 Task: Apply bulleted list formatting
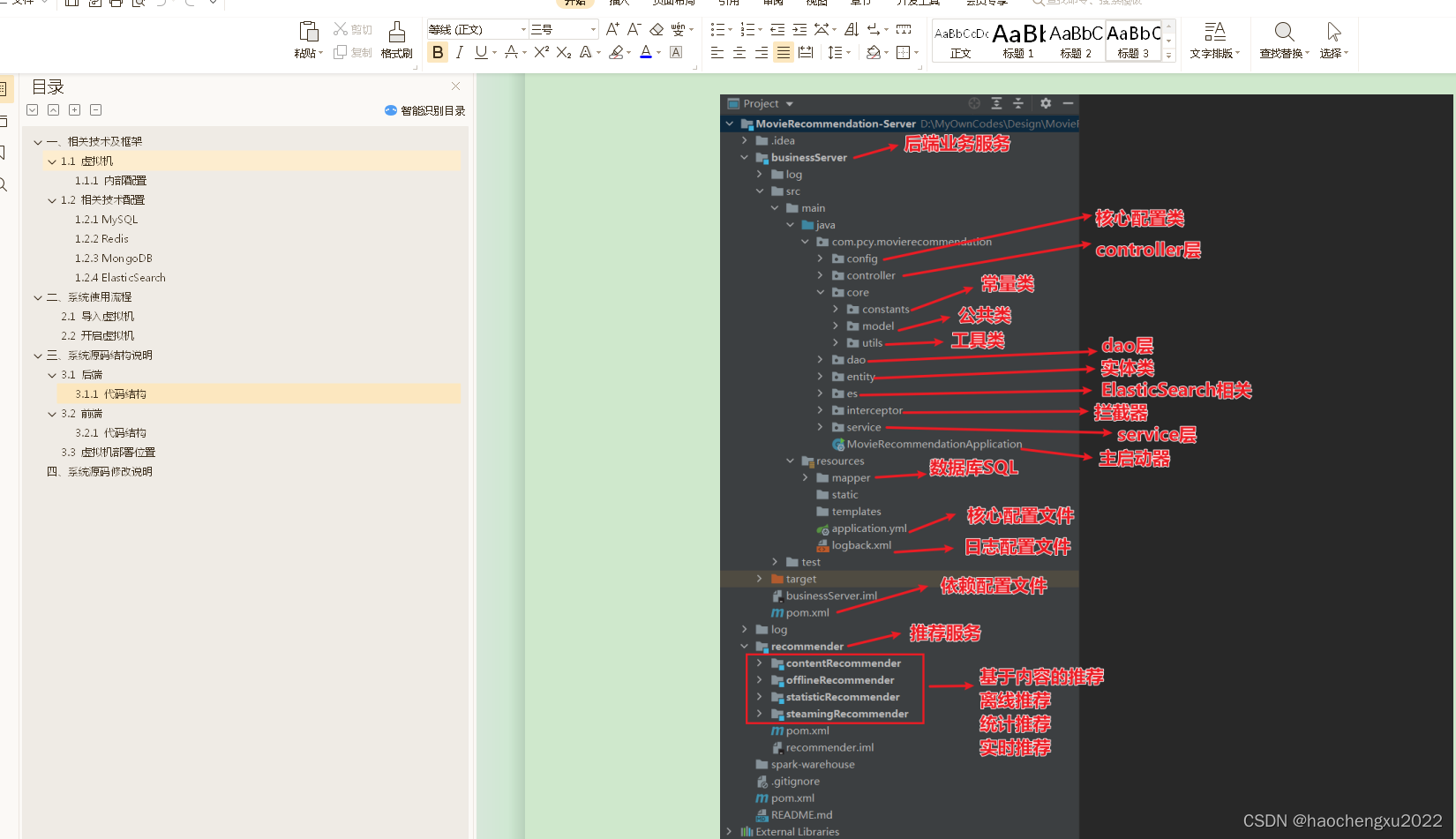coord(718,30)
